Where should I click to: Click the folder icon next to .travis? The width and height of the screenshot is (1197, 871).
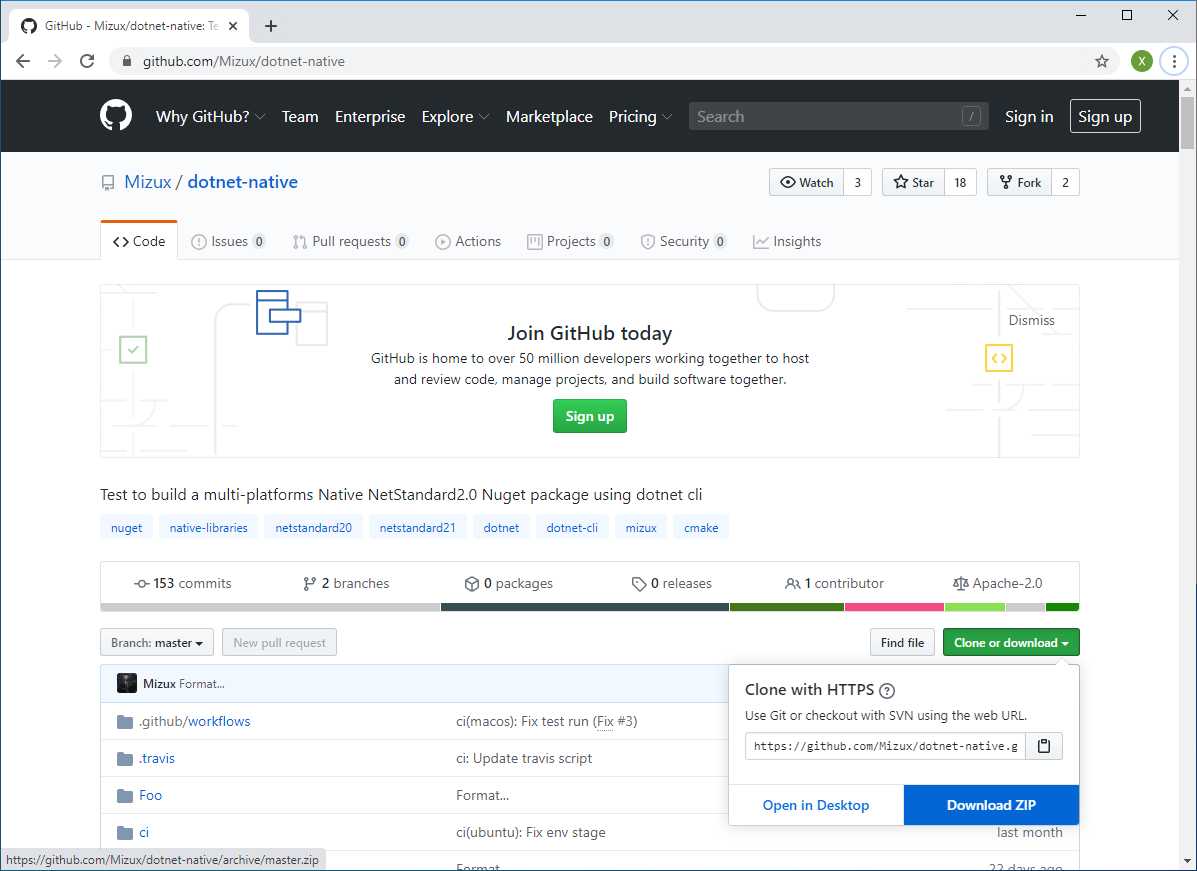point(124,759)
